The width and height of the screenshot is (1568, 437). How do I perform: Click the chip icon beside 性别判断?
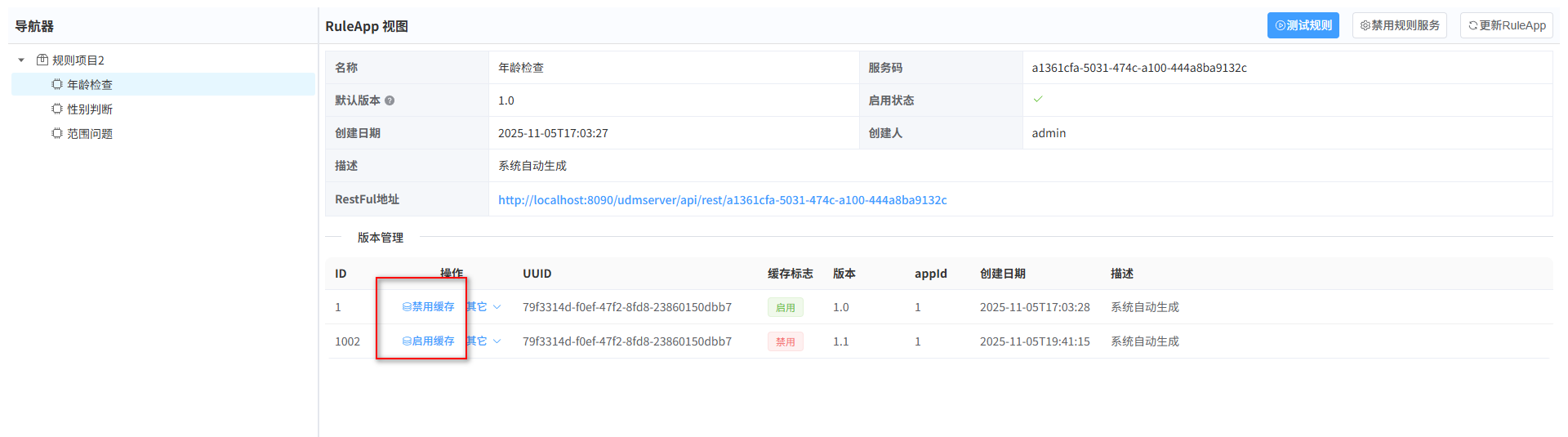tap(57, 109)
